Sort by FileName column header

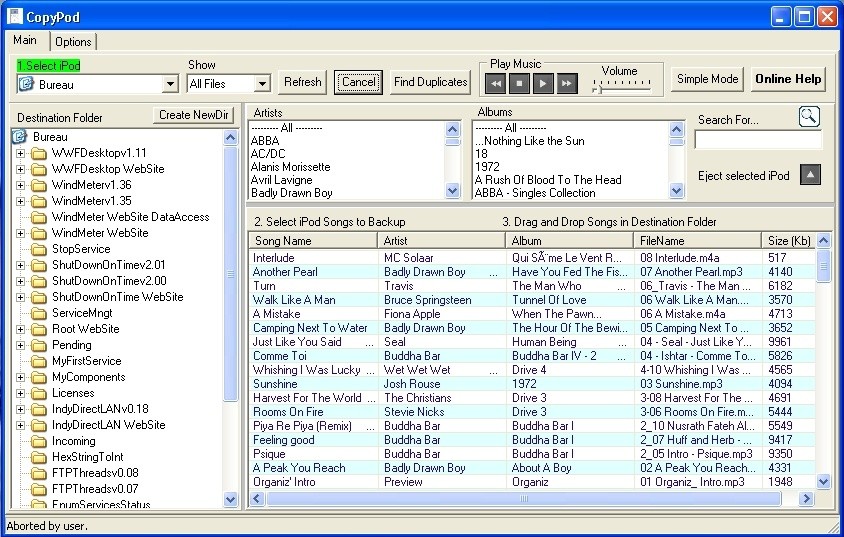(698, 241)
